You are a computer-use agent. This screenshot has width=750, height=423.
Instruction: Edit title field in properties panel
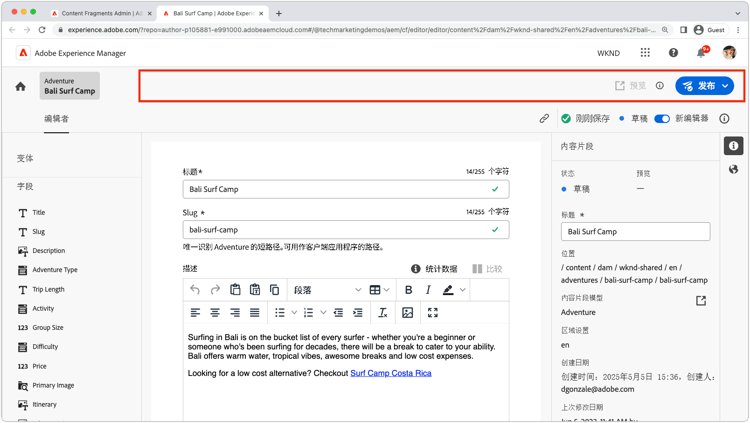click(x=636, y=232)
